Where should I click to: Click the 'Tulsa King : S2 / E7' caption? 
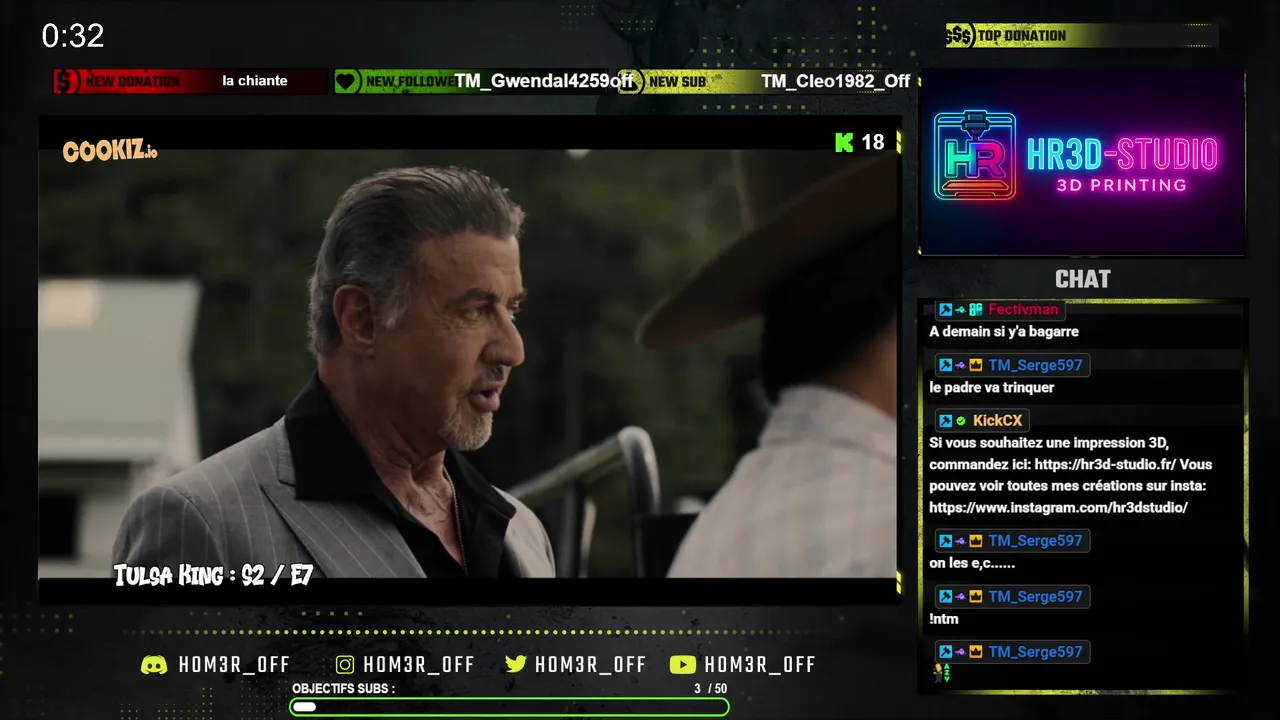[x=213, y=575]
